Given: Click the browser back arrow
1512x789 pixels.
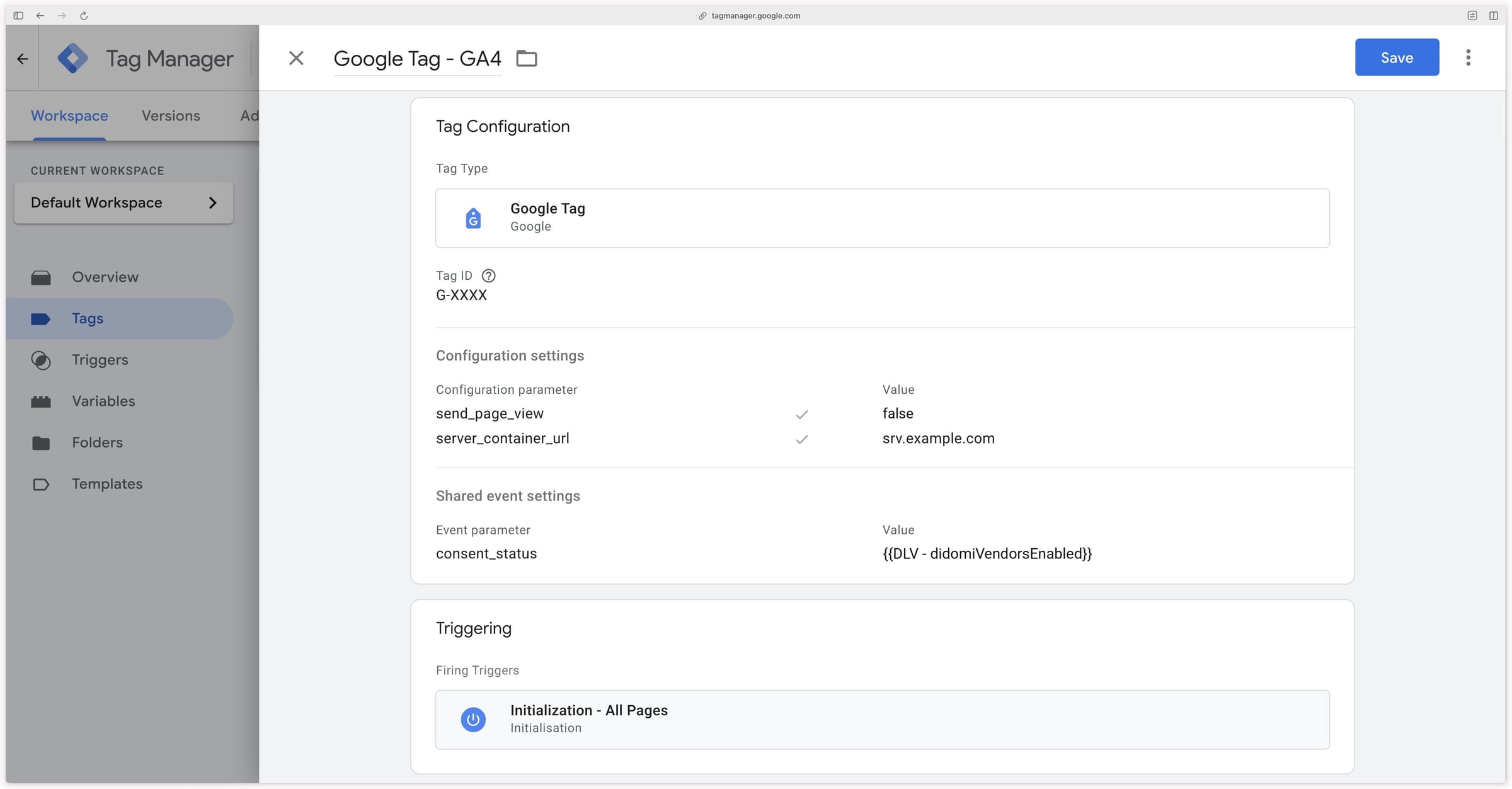Looking at the screenshot, I should (40, 16).
